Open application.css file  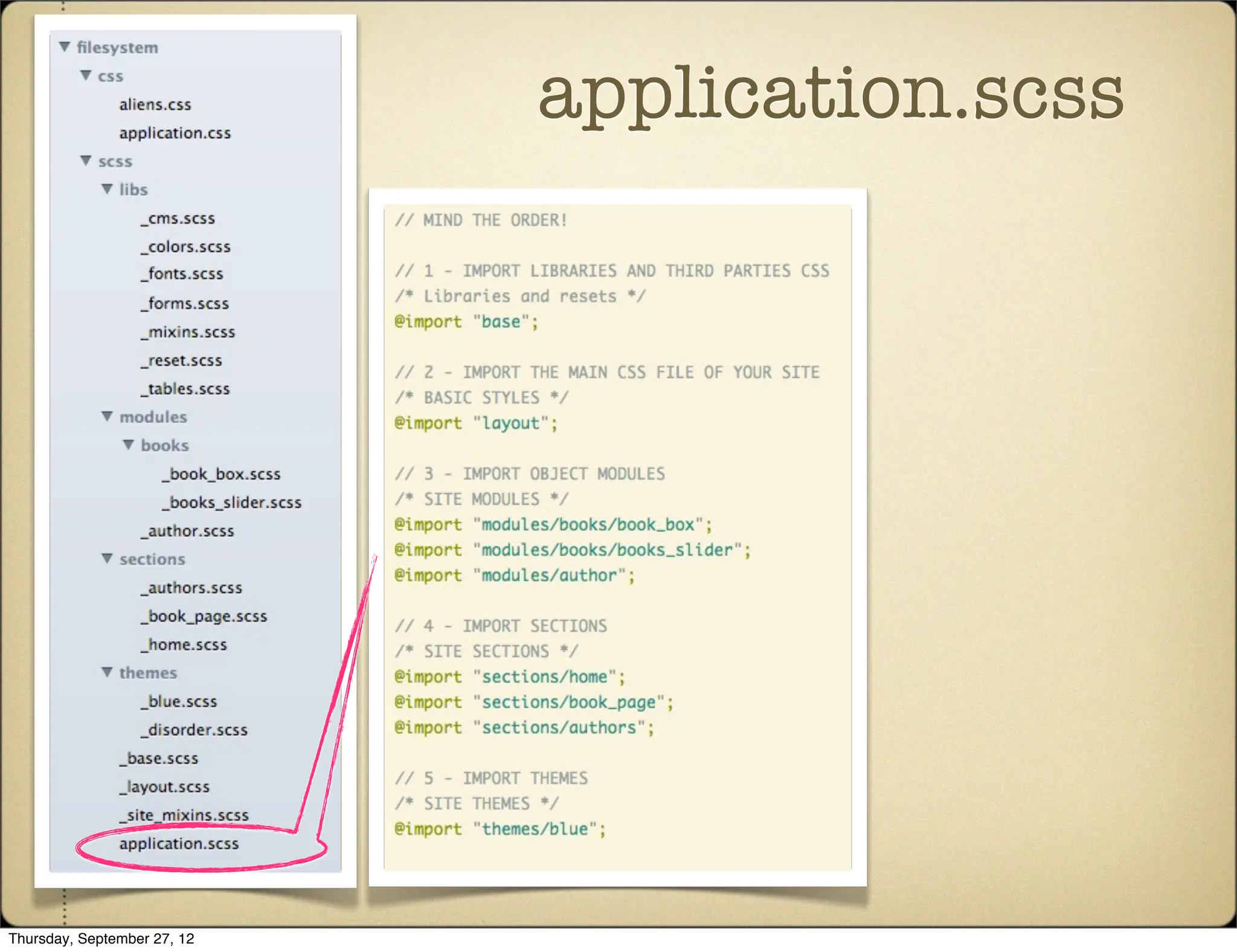click(x=175, y=133)
